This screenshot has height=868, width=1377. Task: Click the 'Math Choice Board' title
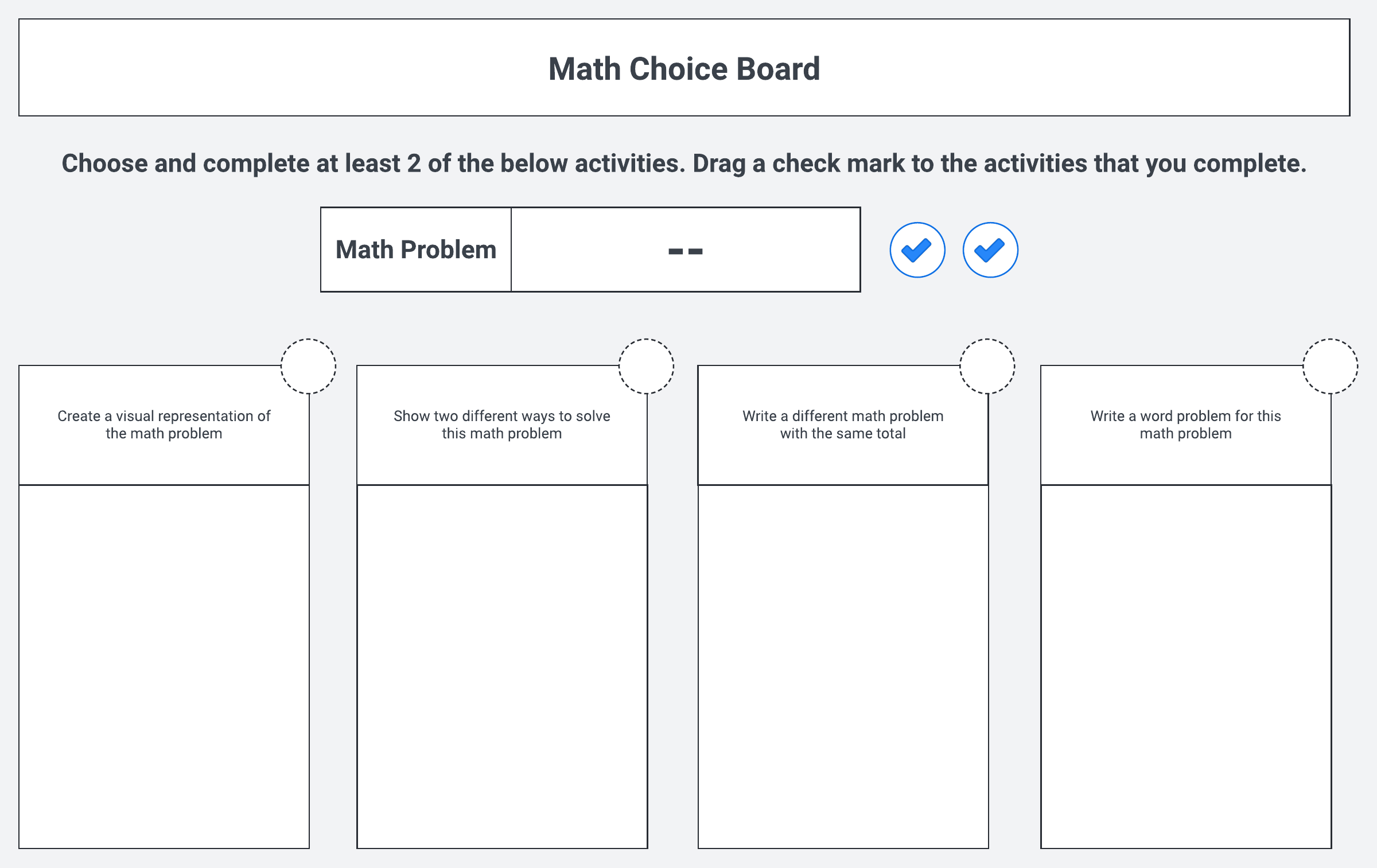[684, 69]
